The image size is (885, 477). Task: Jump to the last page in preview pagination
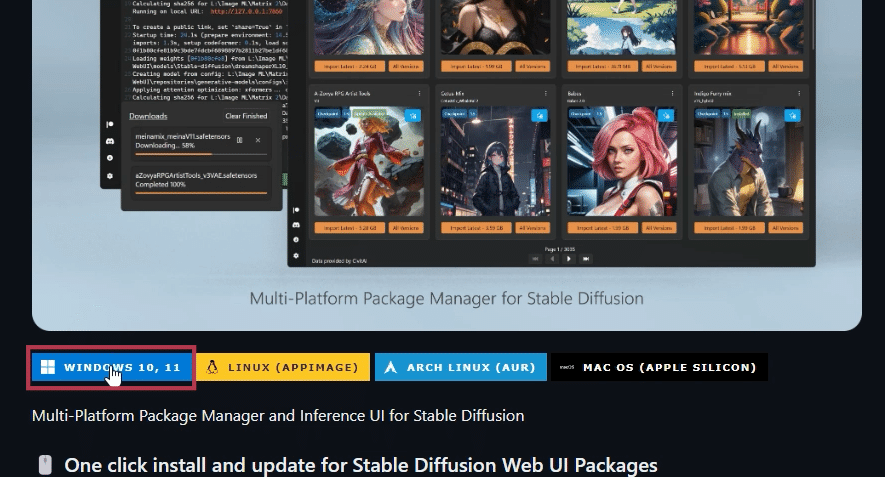586,259
